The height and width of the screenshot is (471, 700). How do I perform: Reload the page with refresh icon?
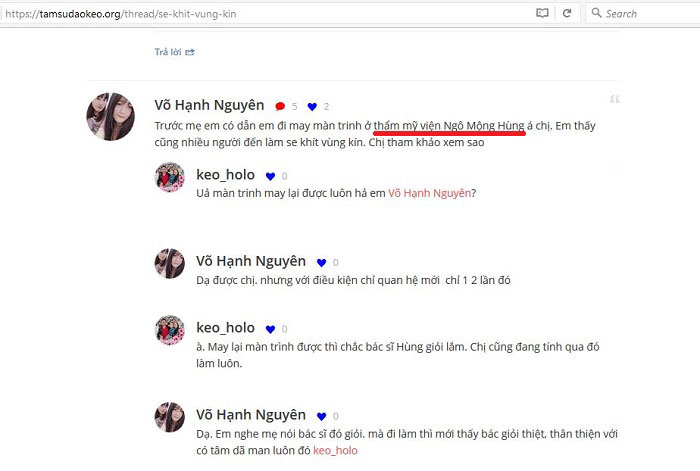point(567,13)
